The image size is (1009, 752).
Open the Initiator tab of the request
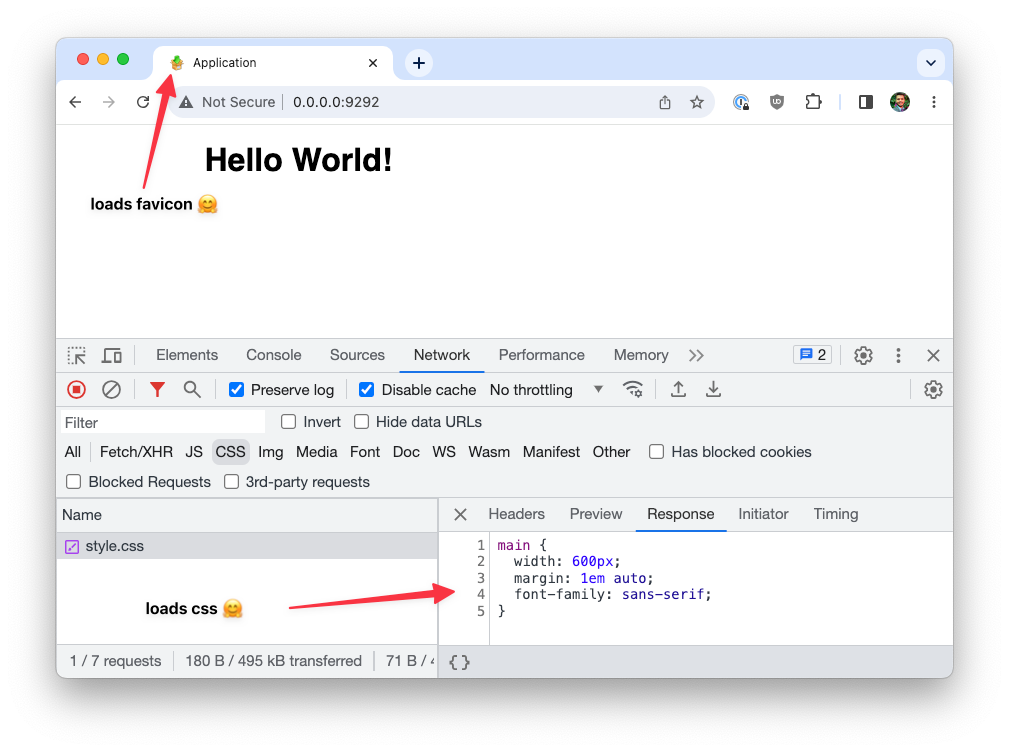click(763, 514)
